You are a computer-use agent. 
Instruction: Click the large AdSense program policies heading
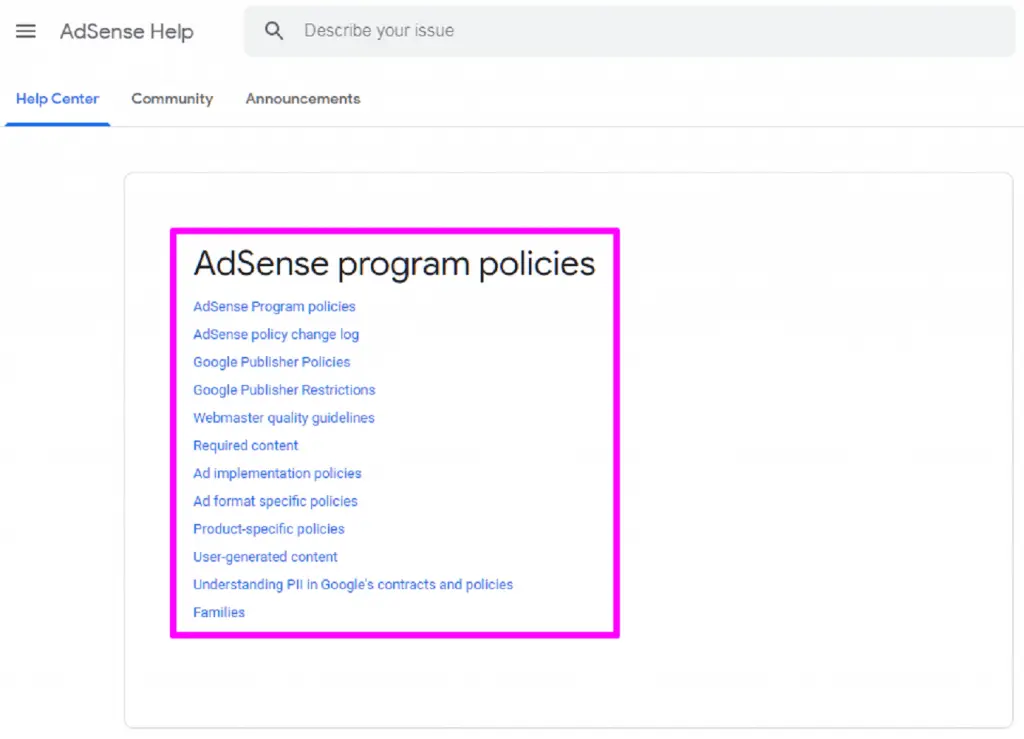pos(394,263)
